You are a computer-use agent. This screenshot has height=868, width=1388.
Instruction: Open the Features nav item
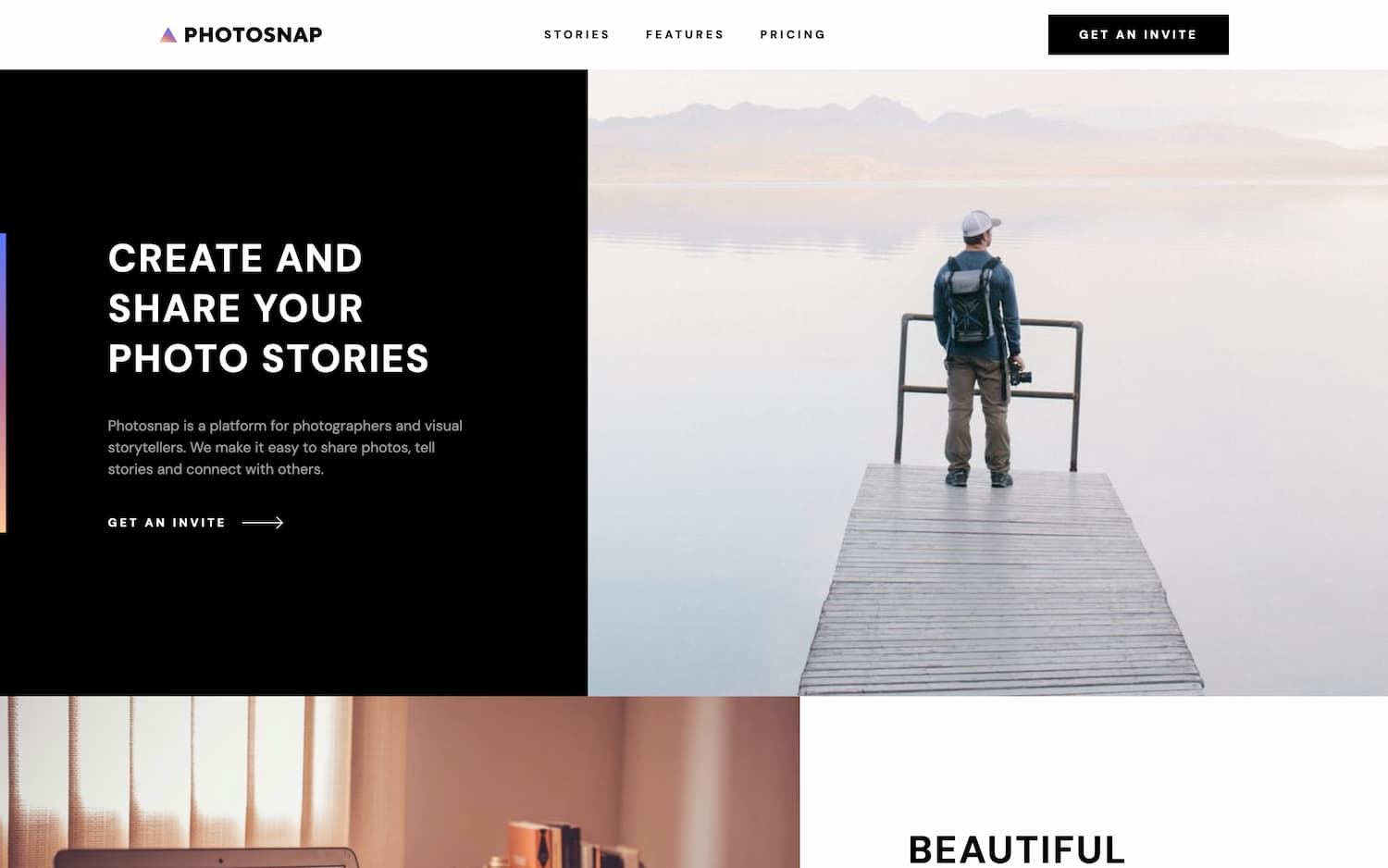685,34
